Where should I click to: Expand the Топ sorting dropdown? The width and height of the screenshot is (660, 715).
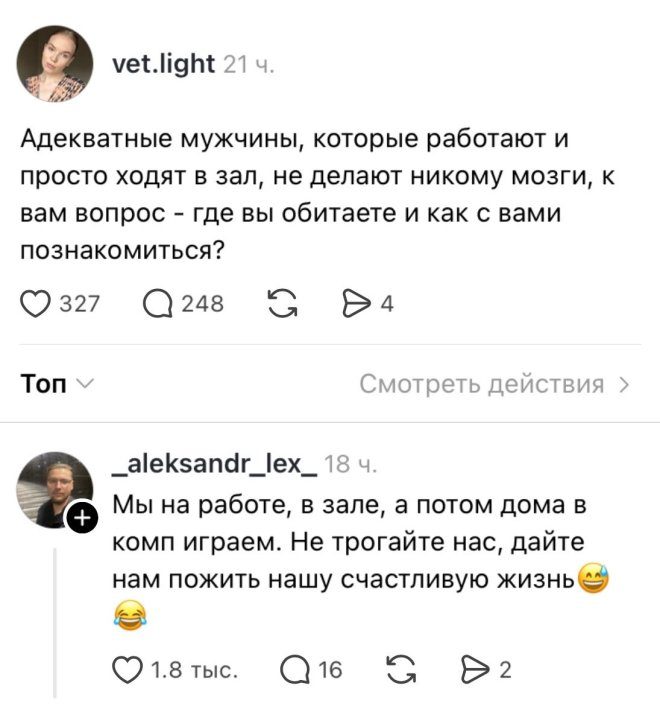57,383
